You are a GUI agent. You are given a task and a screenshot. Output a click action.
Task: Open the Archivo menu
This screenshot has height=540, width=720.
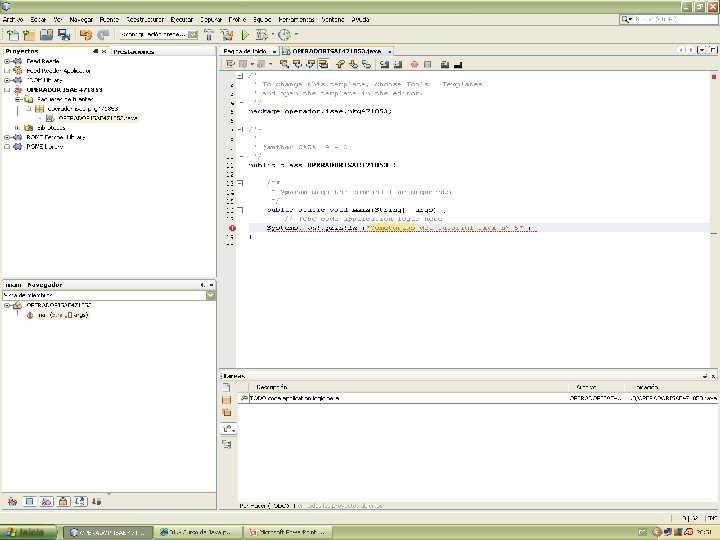point(12,19)
